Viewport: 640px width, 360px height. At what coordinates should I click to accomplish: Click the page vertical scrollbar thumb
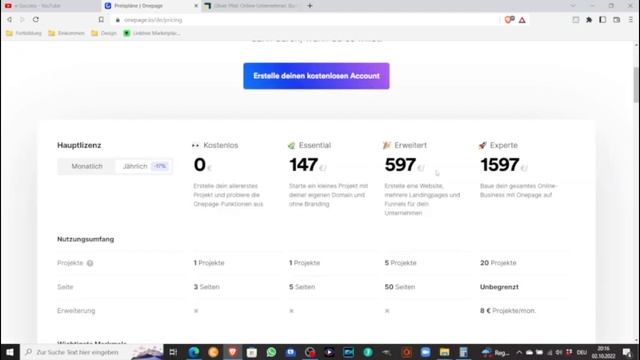pyautogui.click(x=636, y=84)
